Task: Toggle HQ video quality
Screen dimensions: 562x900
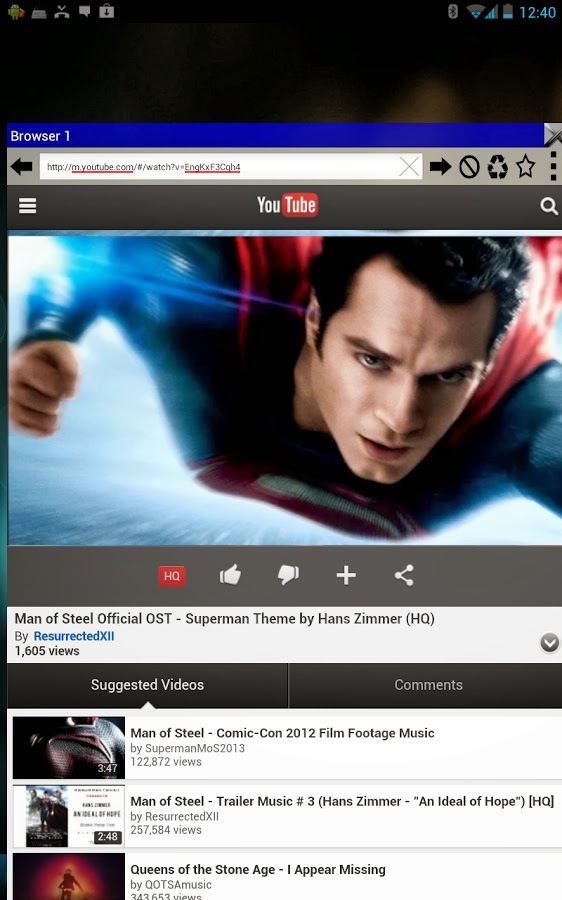Action: (172, 576)
